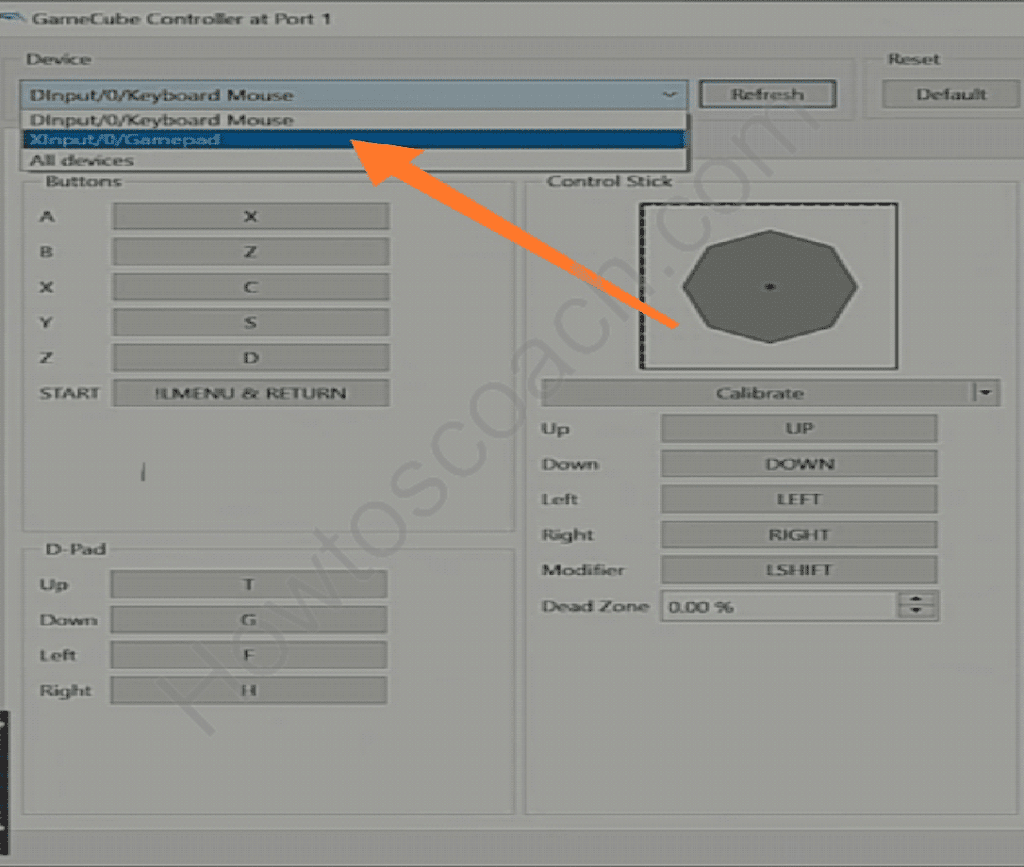Change Control Stick Up binding UP

click(x=799, y=428)
